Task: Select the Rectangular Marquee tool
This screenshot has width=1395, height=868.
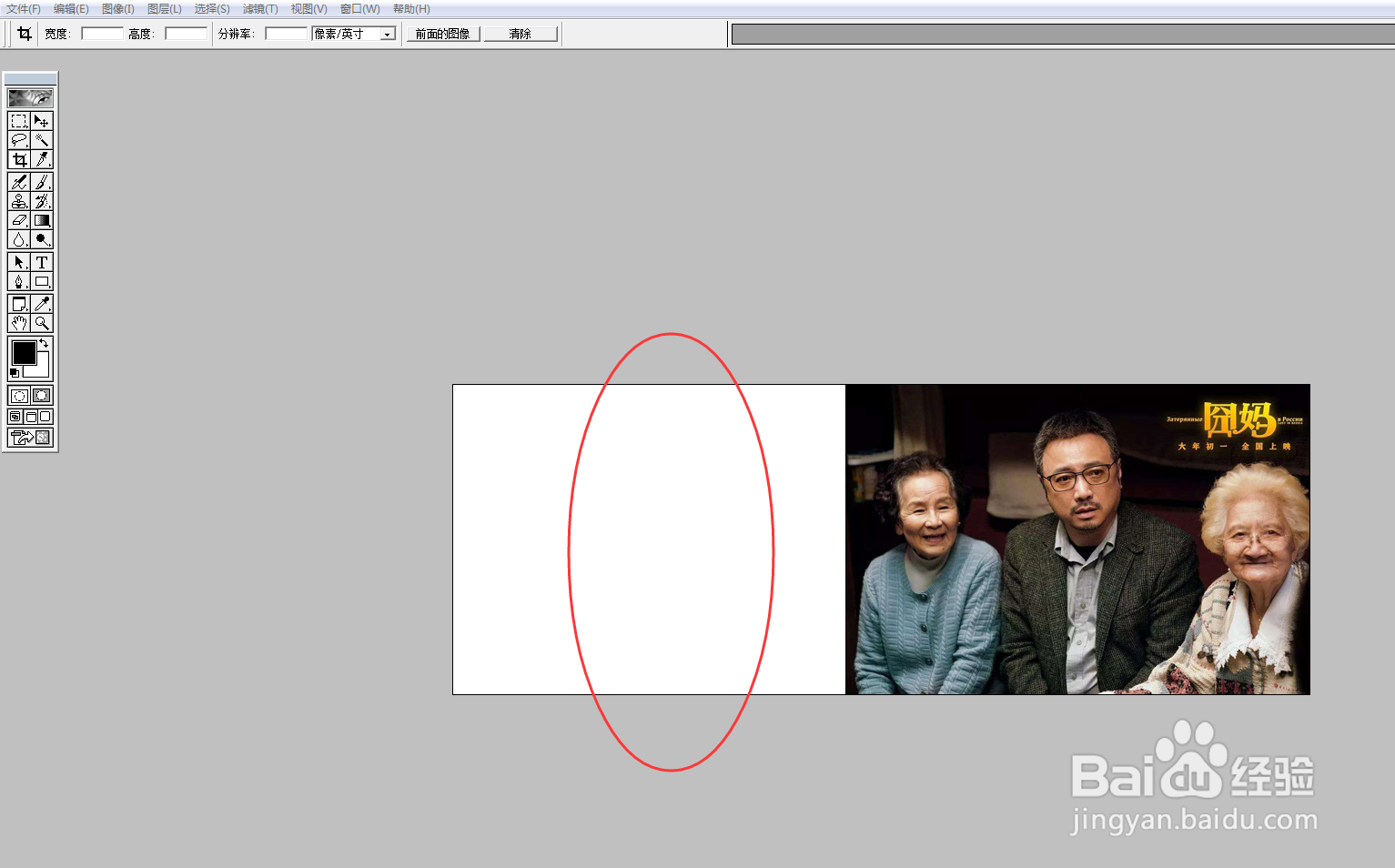Action: [x=19, y=121]
